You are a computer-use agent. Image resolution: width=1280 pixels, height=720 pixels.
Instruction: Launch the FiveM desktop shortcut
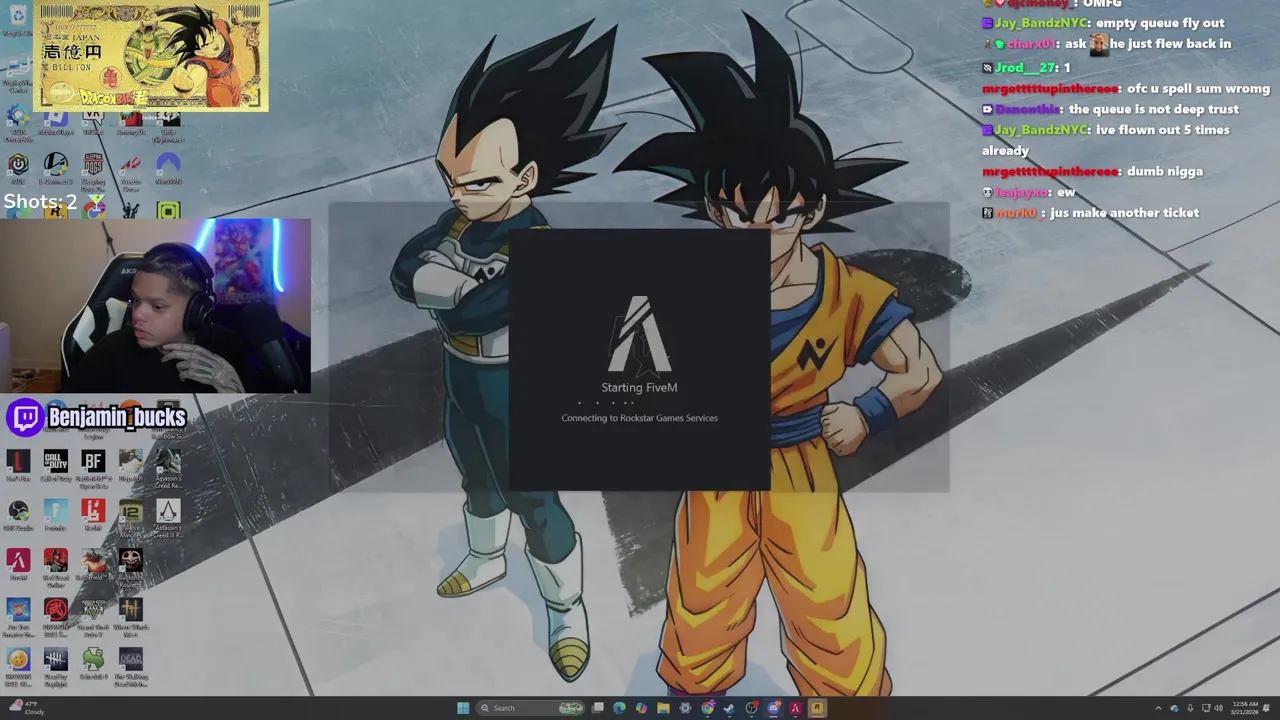point(18,564)
